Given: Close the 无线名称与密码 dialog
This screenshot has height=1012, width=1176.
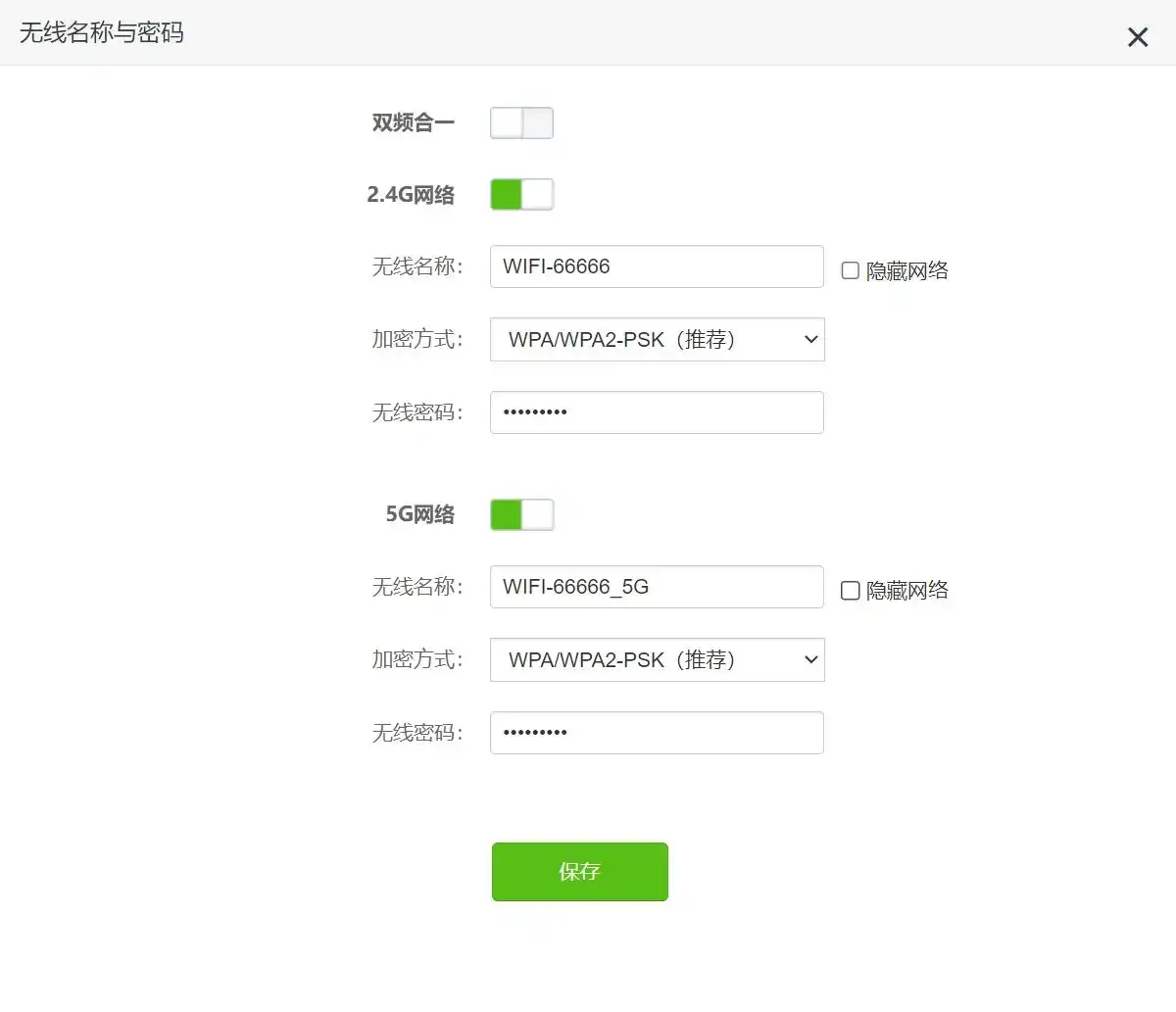Looking at the screenshot, I should click(x=1137, y=37).
